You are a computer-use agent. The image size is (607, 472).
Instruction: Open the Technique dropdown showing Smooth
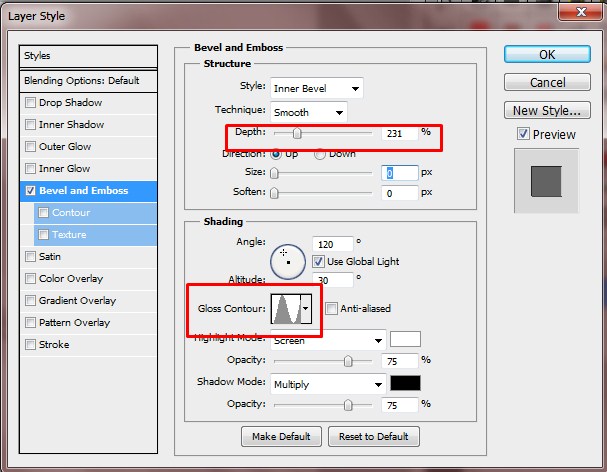tap(309, 113)
